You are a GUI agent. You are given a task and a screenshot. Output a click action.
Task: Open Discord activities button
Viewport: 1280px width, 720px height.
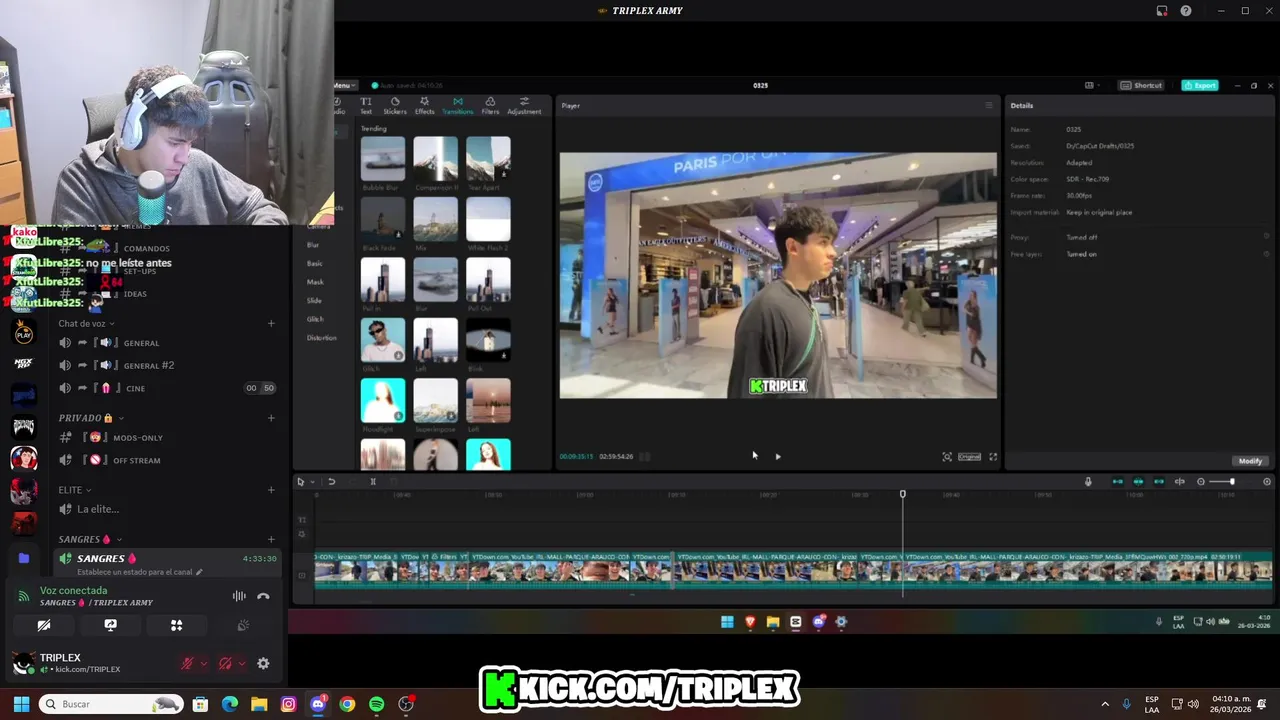pyautogui.click(x=176, y=625)
